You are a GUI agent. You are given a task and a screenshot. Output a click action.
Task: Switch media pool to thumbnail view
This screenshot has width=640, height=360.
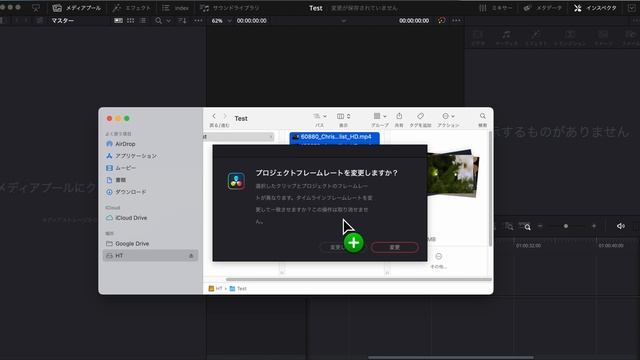(x=118, y=20)
